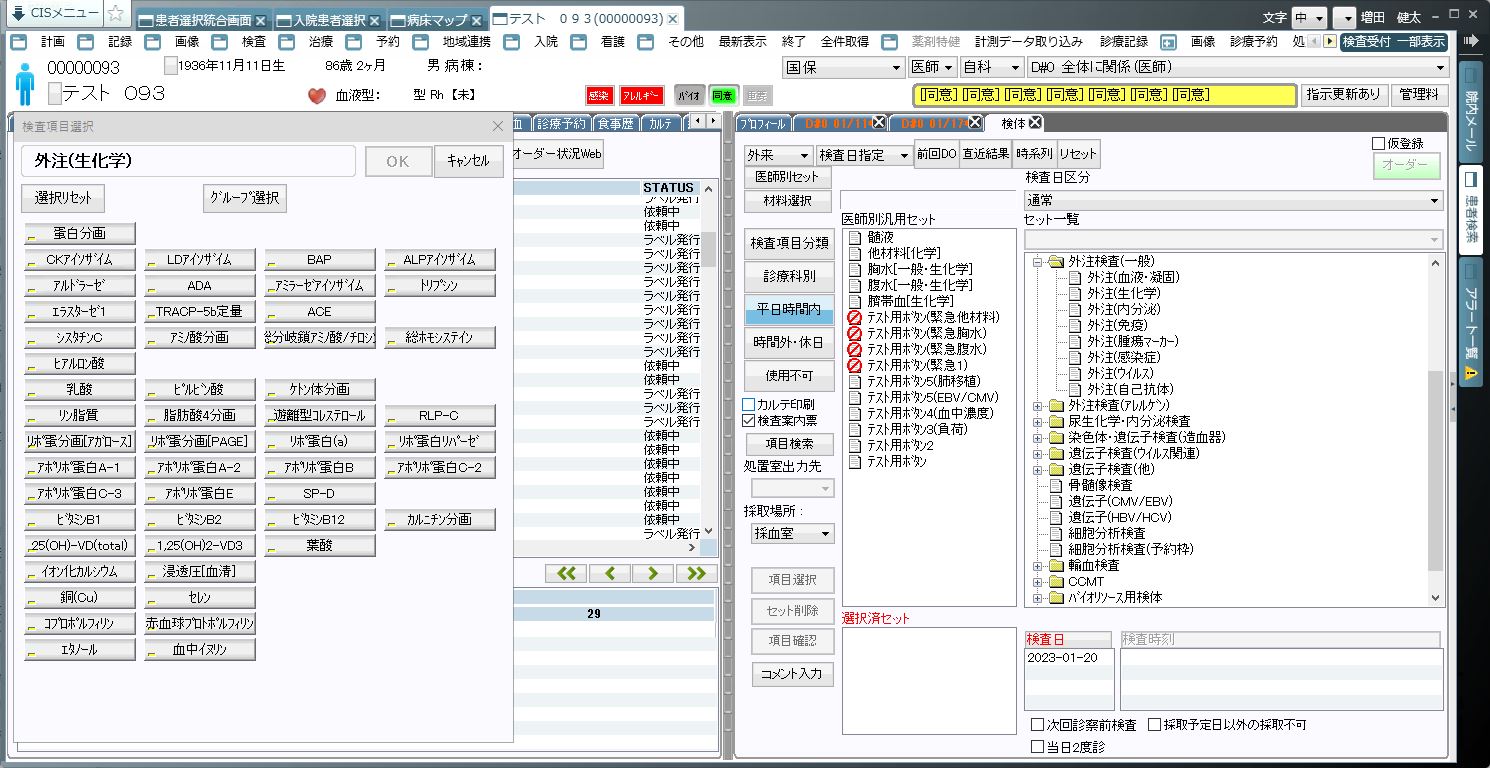The image size is (1490, 768).
Task: Switch to the 患者選択統合画面 tab
Action: (202, 20)
